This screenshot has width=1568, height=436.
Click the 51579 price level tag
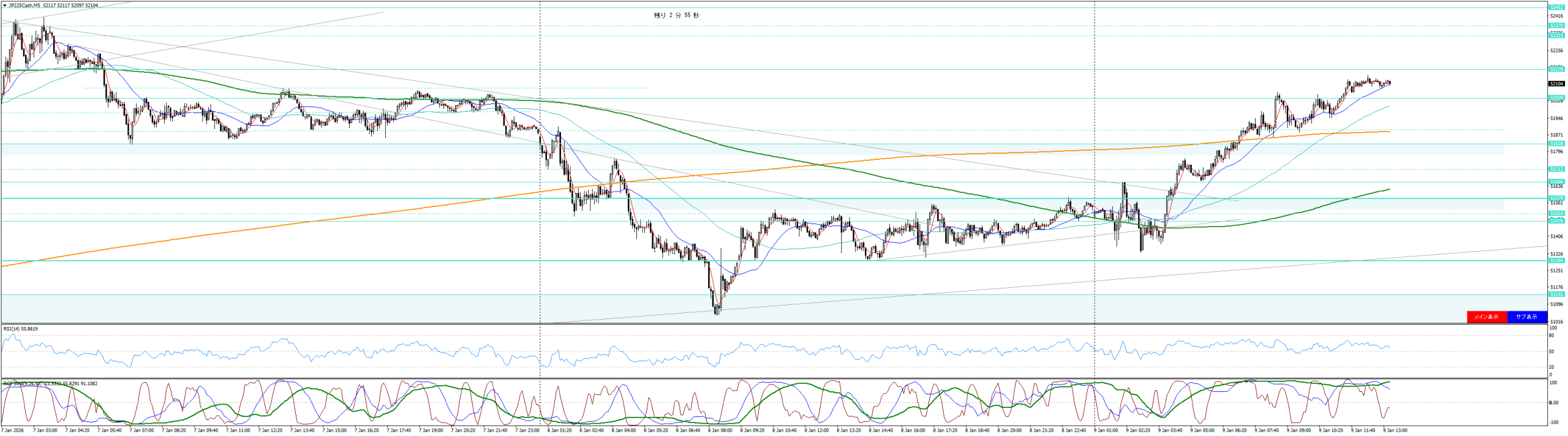1556,198
